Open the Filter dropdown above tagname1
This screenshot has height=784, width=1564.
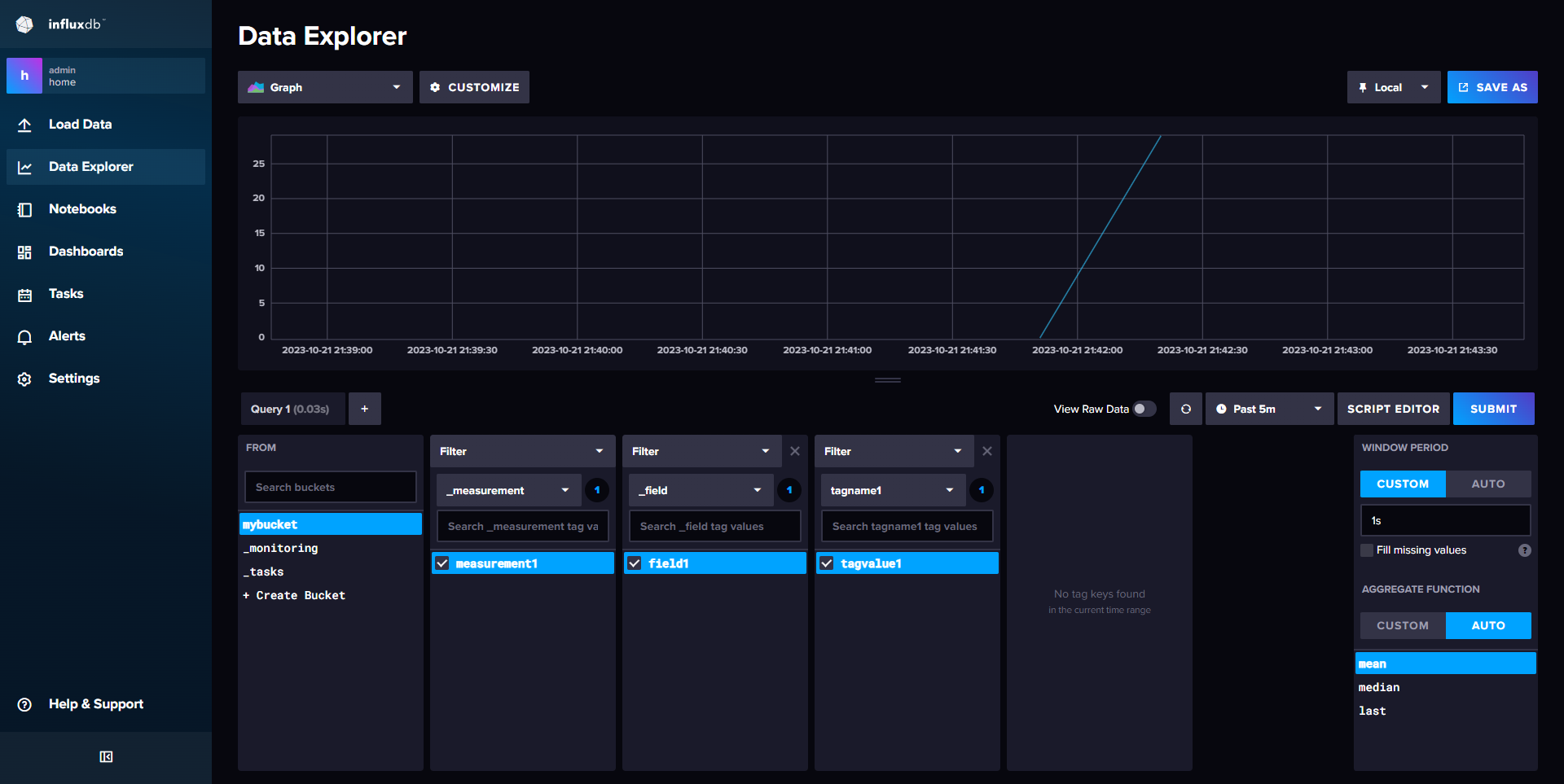(x=893, y=451)
